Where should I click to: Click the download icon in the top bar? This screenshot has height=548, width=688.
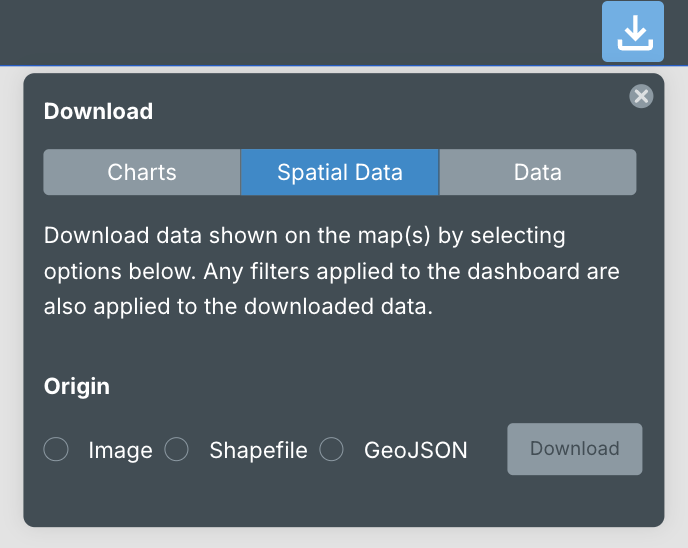632,32
